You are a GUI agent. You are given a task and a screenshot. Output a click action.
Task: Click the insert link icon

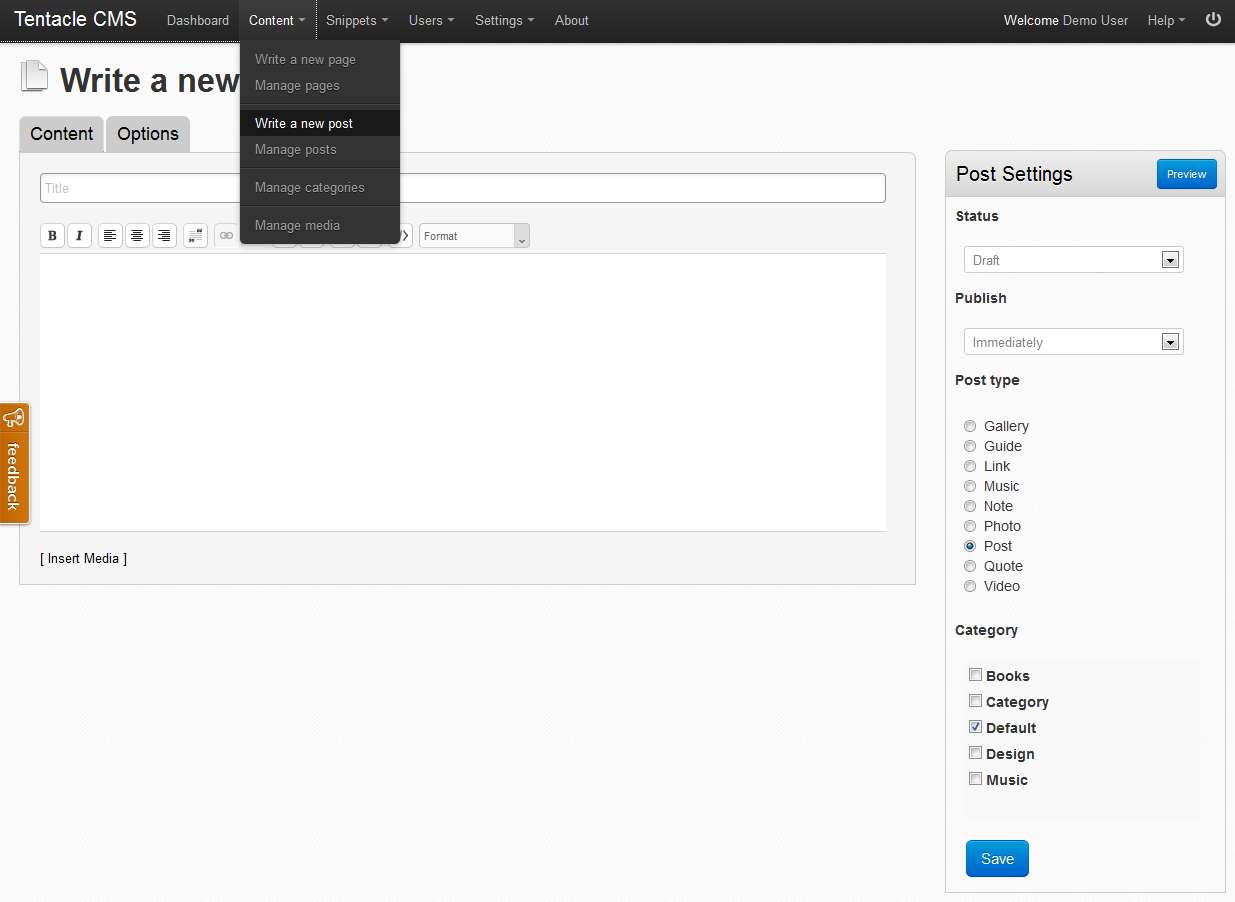coord(226,236)
